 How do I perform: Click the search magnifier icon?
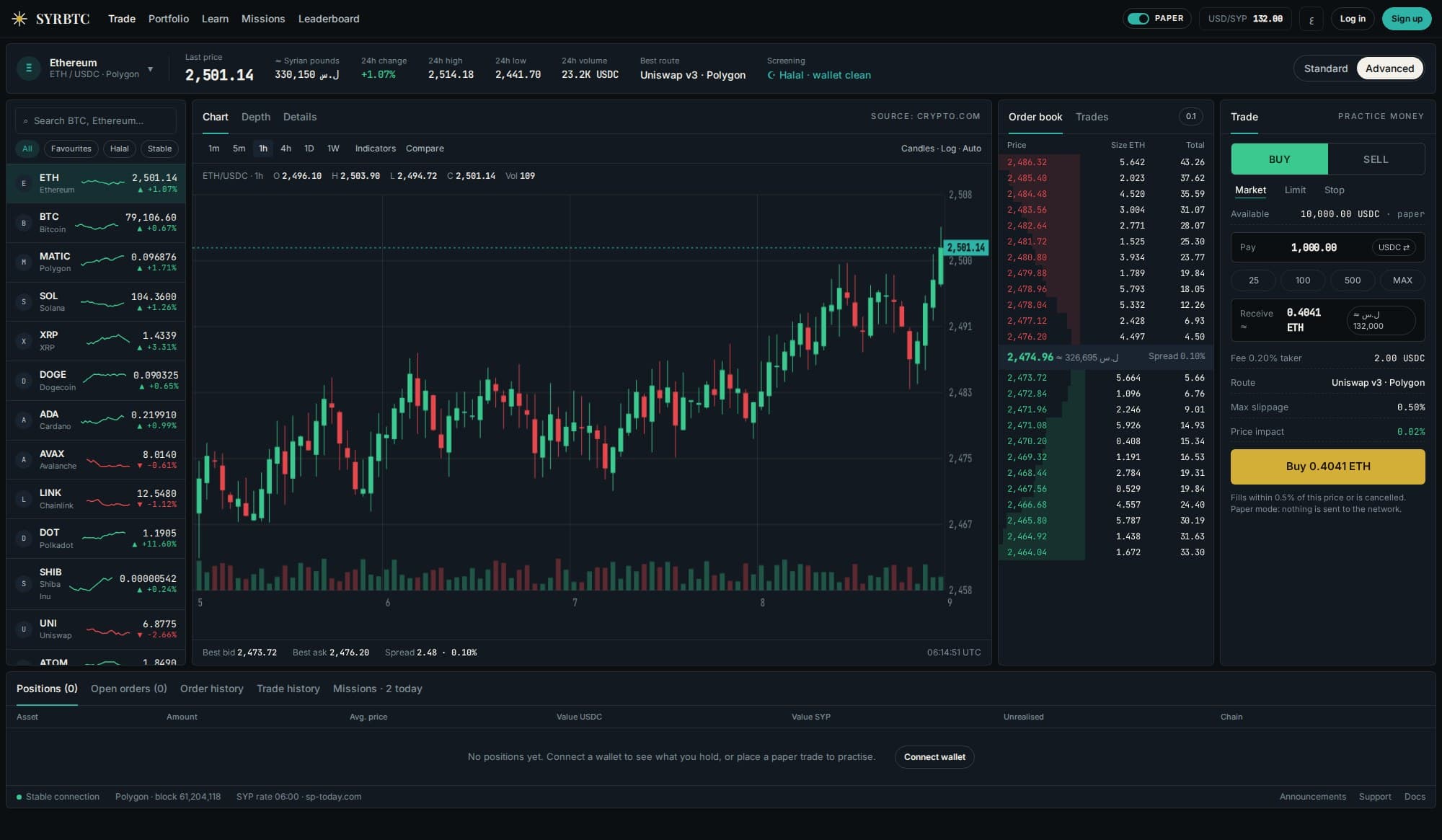[26, 121]
